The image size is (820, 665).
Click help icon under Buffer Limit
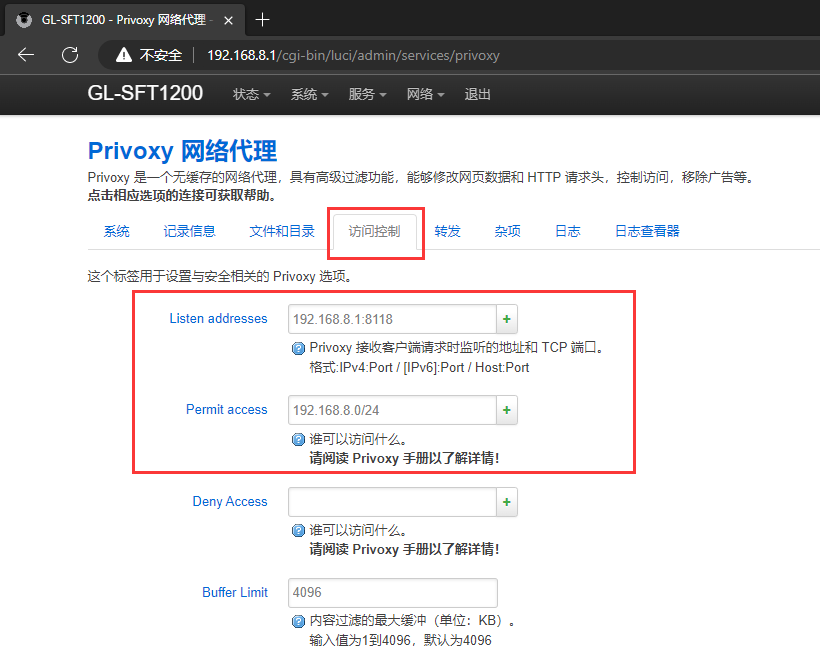pos(298,621)
